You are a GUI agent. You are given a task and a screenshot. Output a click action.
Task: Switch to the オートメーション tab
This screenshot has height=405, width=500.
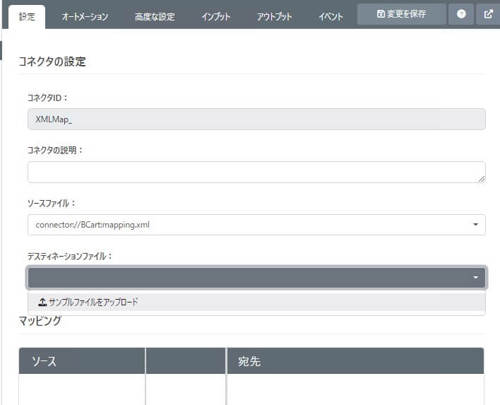pos(85,17)
